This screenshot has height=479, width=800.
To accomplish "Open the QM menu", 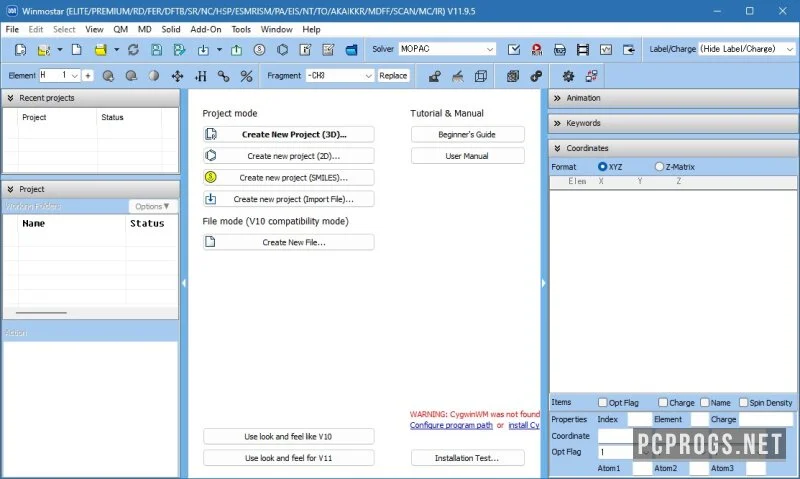I will [120, 29].
